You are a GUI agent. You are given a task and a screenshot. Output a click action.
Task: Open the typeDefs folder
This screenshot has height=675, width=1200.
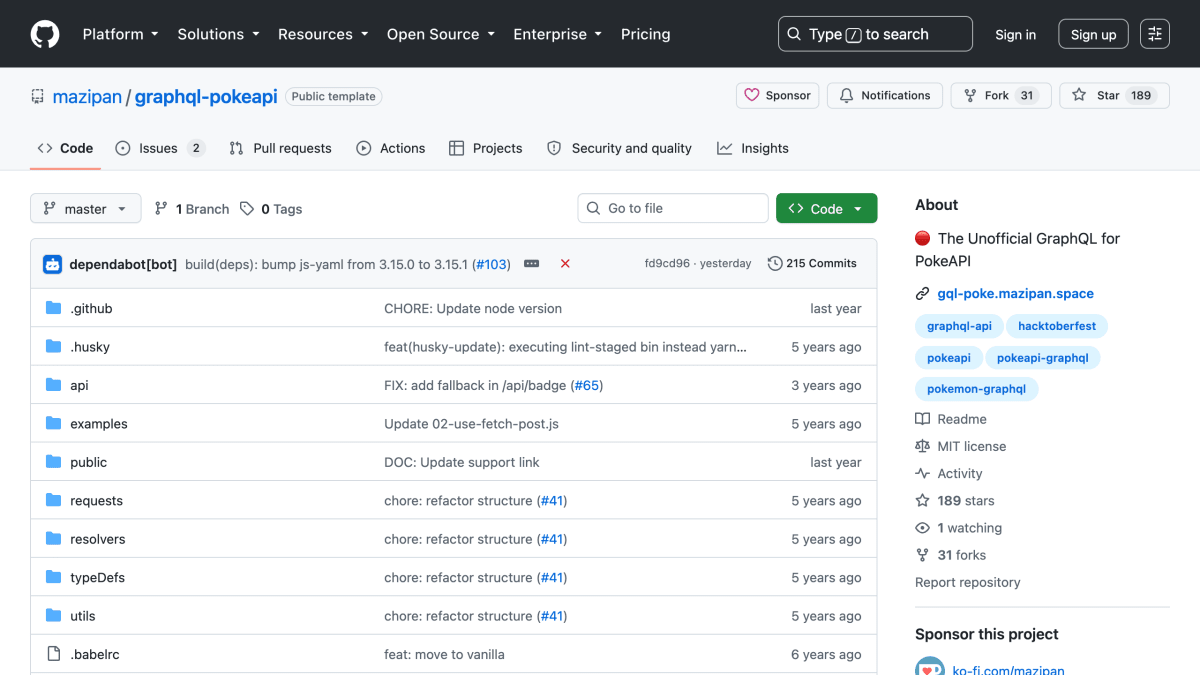point(97,578)
